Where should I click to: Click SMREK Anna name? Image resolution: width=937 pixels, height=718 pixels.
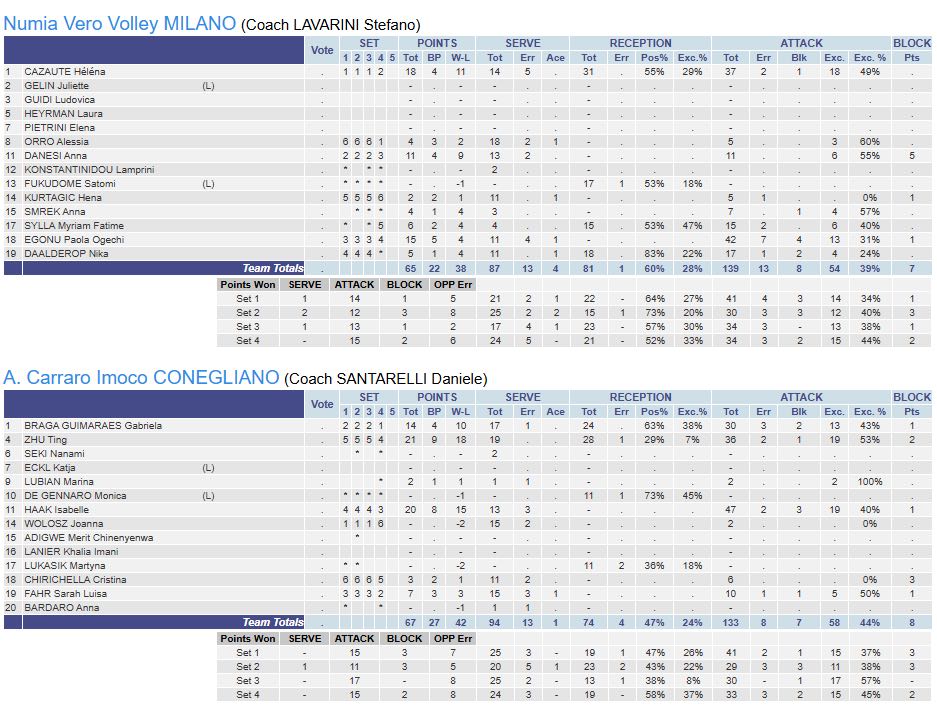pyautogui.click(x=54, y=212)
